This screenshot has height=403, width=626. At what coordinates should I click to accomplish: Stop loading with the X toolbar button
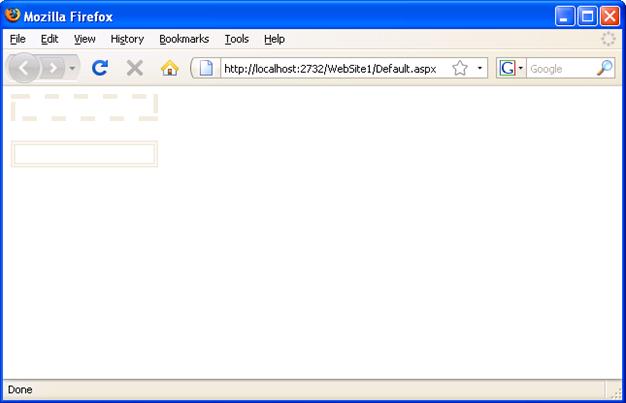click(x=135, y=68)
